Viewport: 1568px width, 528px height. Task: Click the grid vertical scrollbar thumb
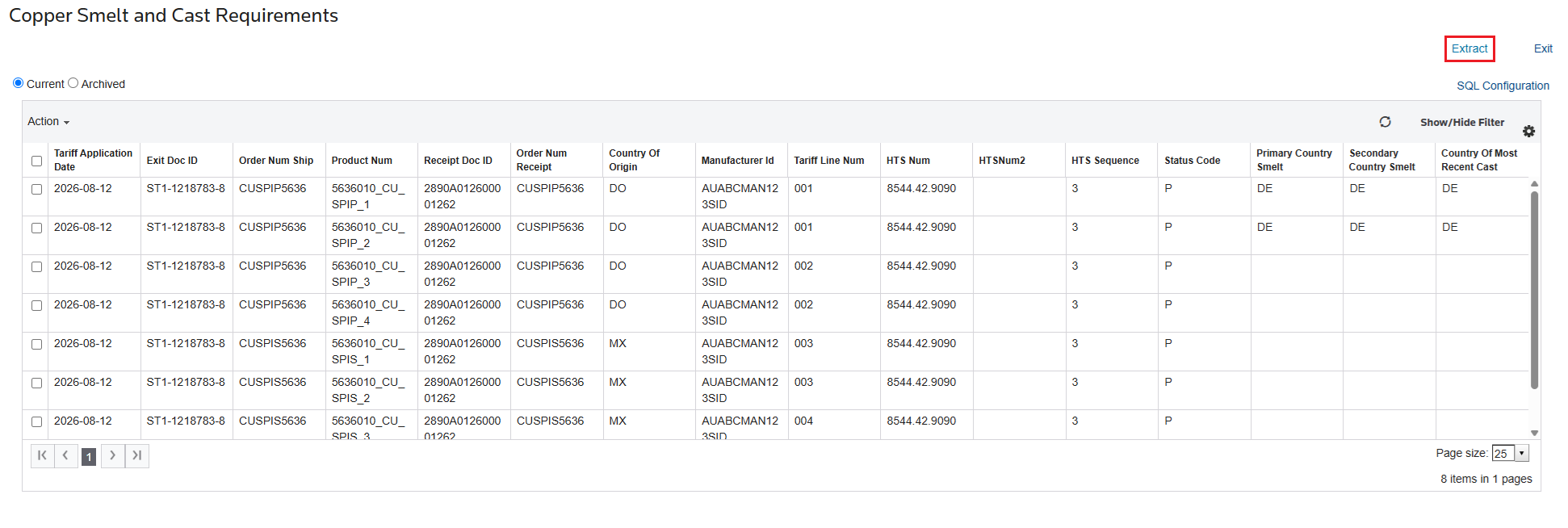pos(1534,290)
